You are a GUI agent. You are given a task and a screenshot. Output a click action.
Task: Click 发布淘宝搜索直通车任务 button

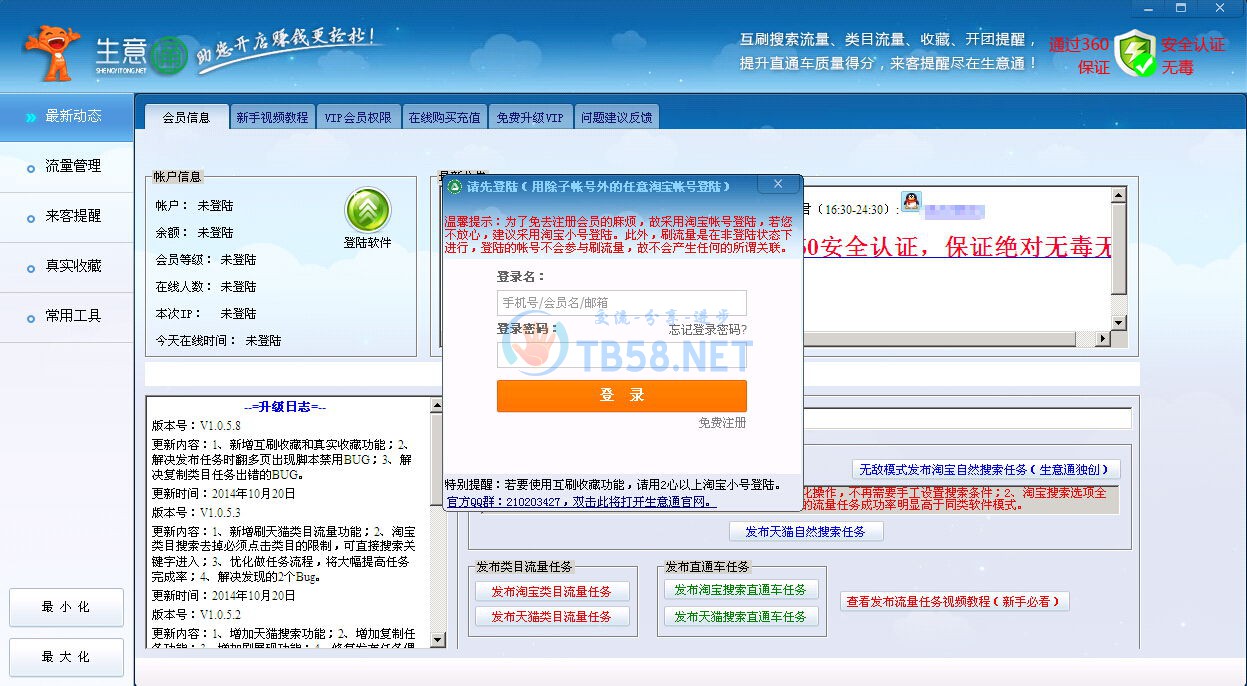tap(741, 590)
